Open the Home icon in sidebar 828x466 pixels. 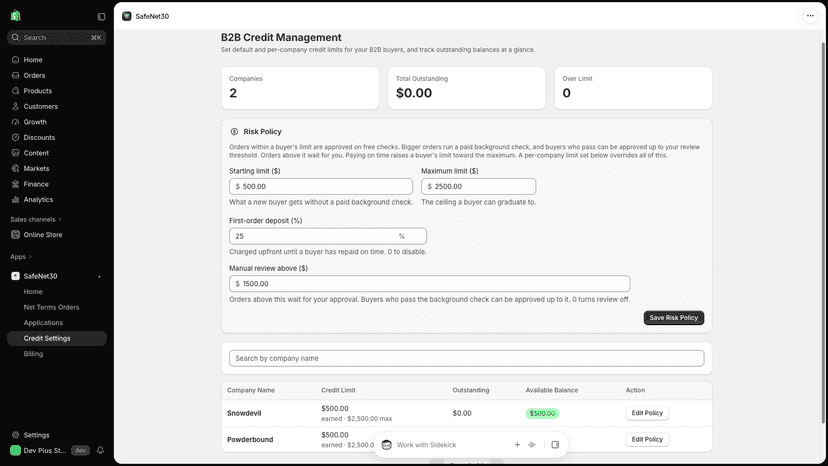tap(15, 60)
